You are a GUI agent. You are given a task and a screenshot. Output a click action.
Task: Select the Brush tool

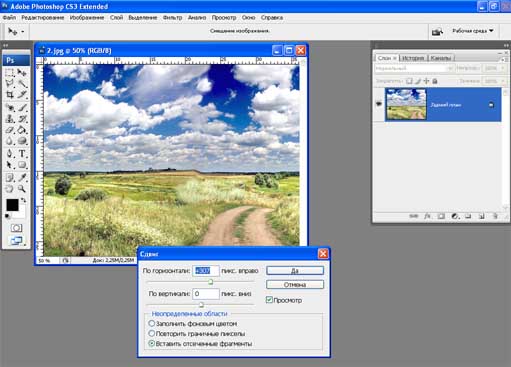coord(22,107)
